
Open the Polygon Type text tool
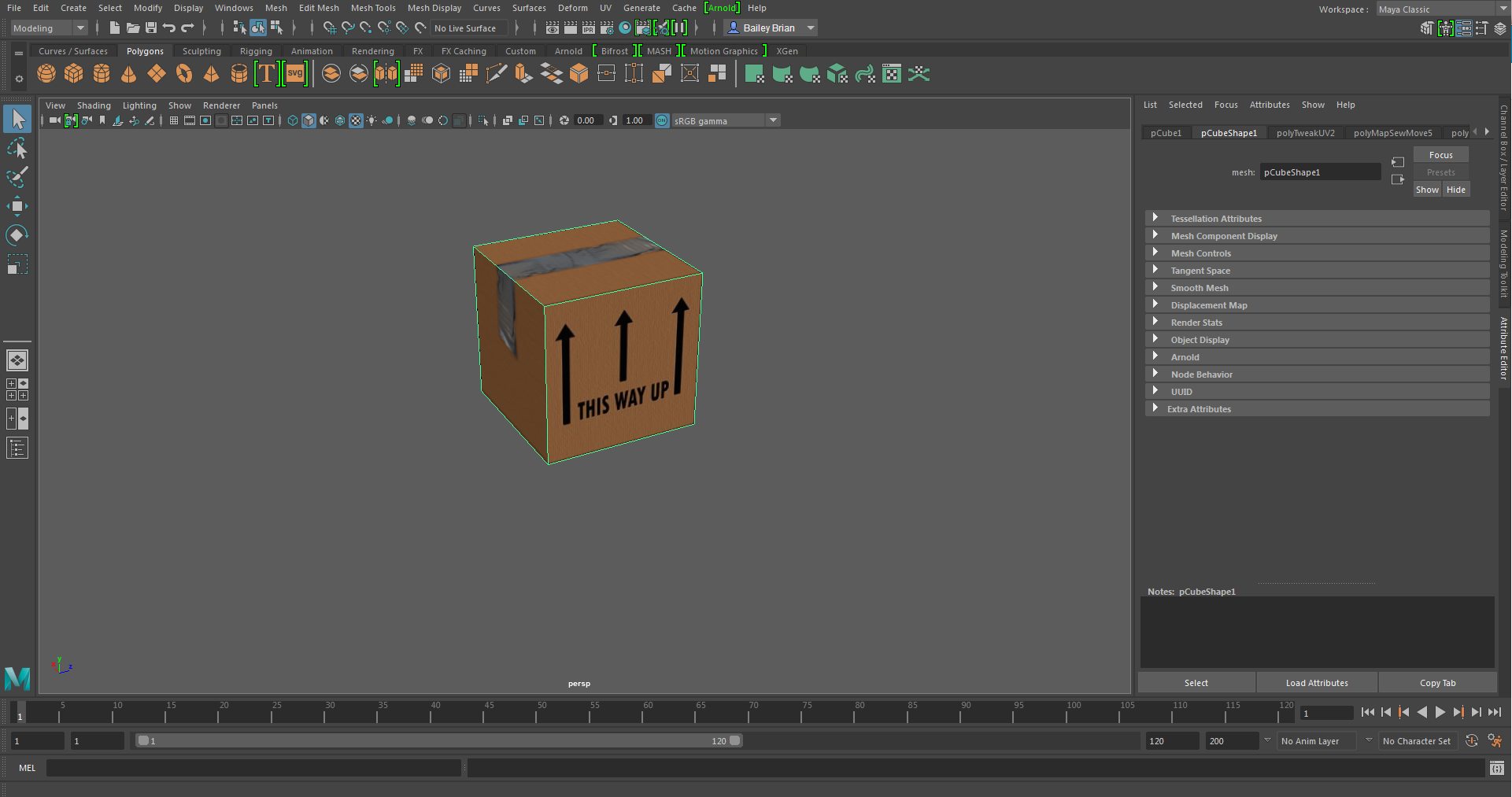pyautogui.click(x=267, y=74)
